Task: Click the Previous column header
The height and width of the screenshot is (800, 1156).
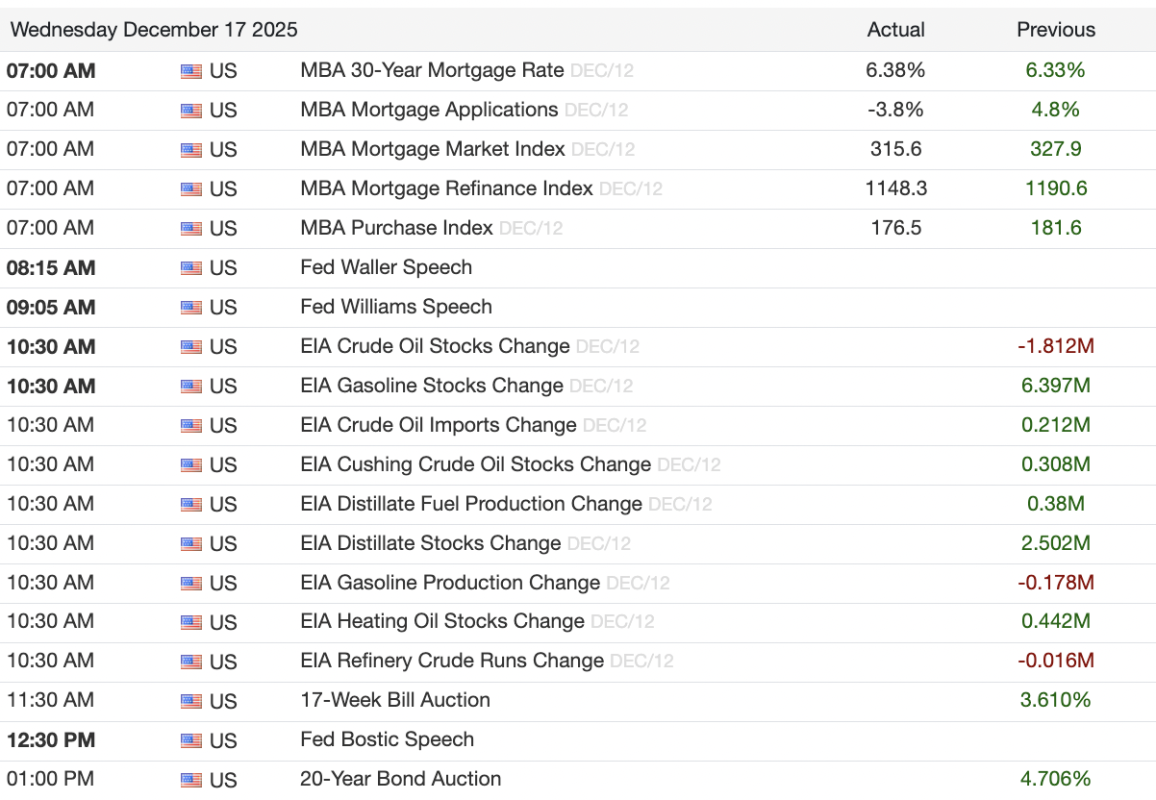Action: 1055,30
